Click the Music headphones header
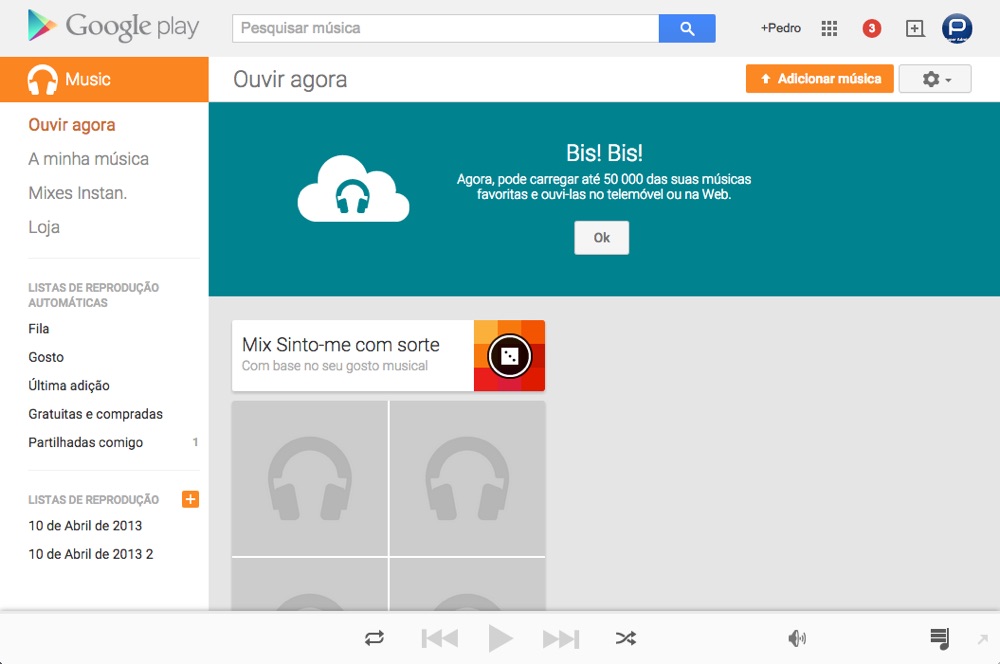The image size is (1000, 664). 104,79
